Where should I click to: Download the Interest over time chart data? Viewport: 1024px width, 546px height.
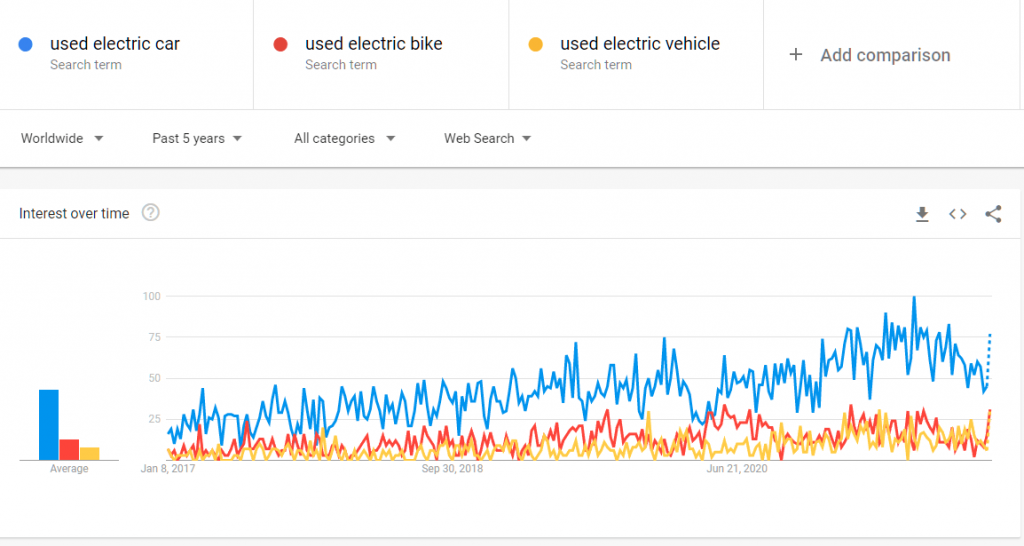coord(922,214)
